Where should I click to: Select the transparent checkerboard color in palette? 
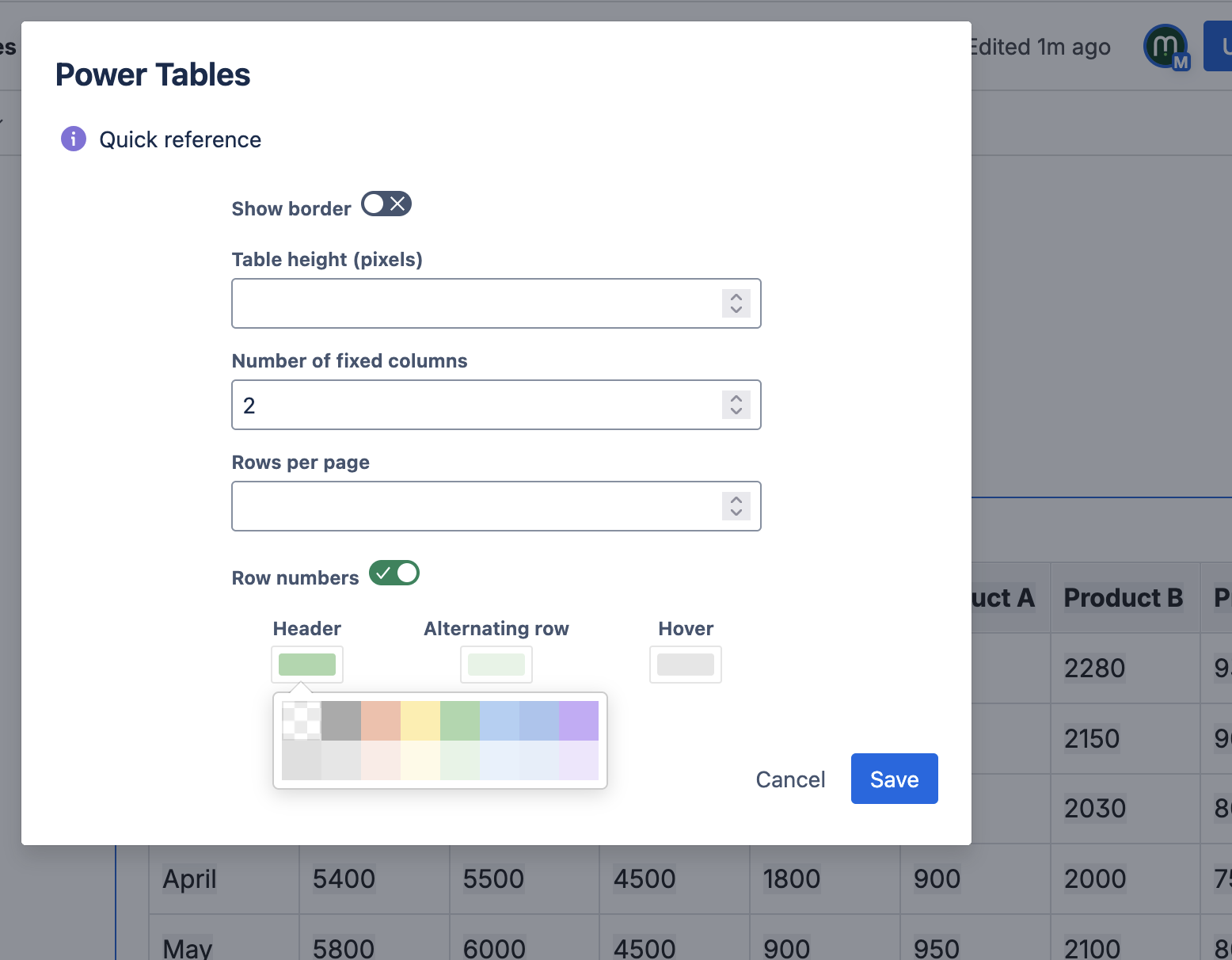pyautogui.click(x=302, y=721)
